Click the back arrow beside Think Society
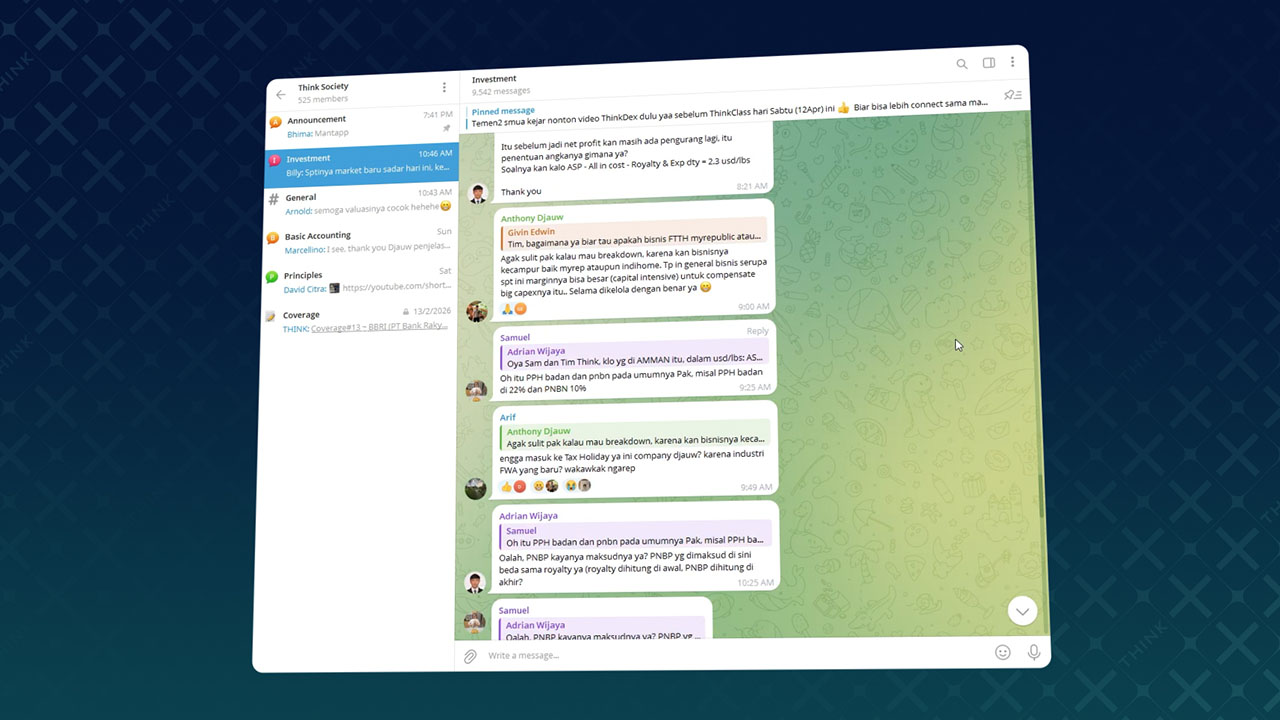The width and height of the screenshot is (1280, 720). pyautogui.click(x=280, y=95)
